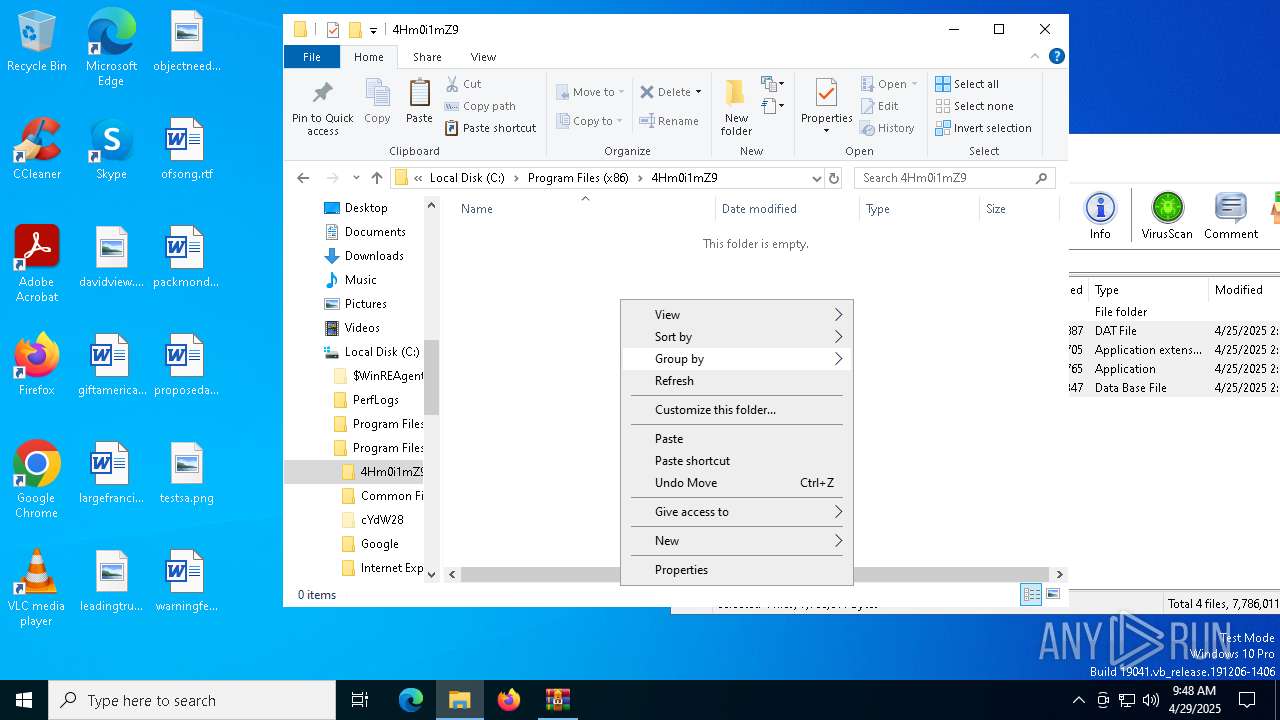Select Copy path in ribbon
This screenshot has height=720, width=1280.
pos(480,106)
